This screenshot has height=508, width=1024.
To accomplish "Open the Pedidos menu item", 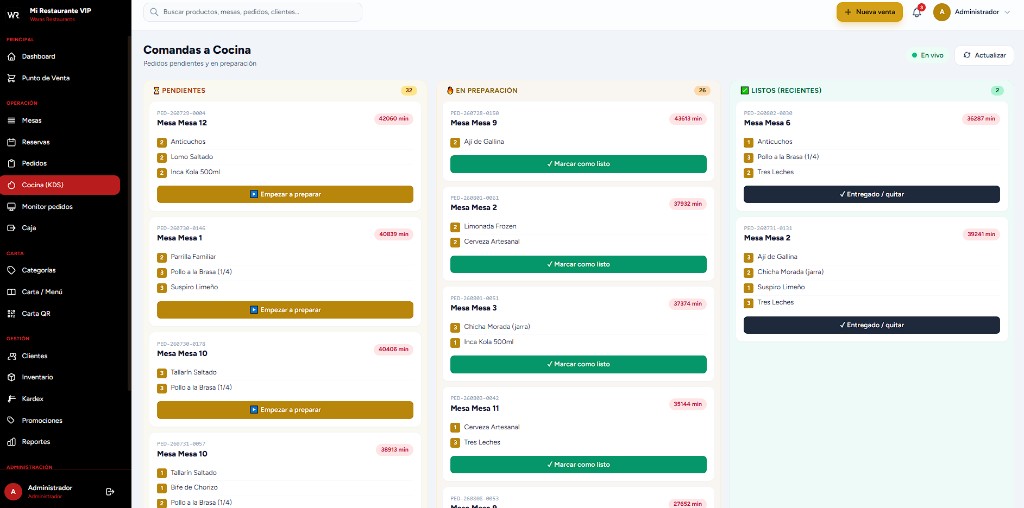I will tap(60, 163).
